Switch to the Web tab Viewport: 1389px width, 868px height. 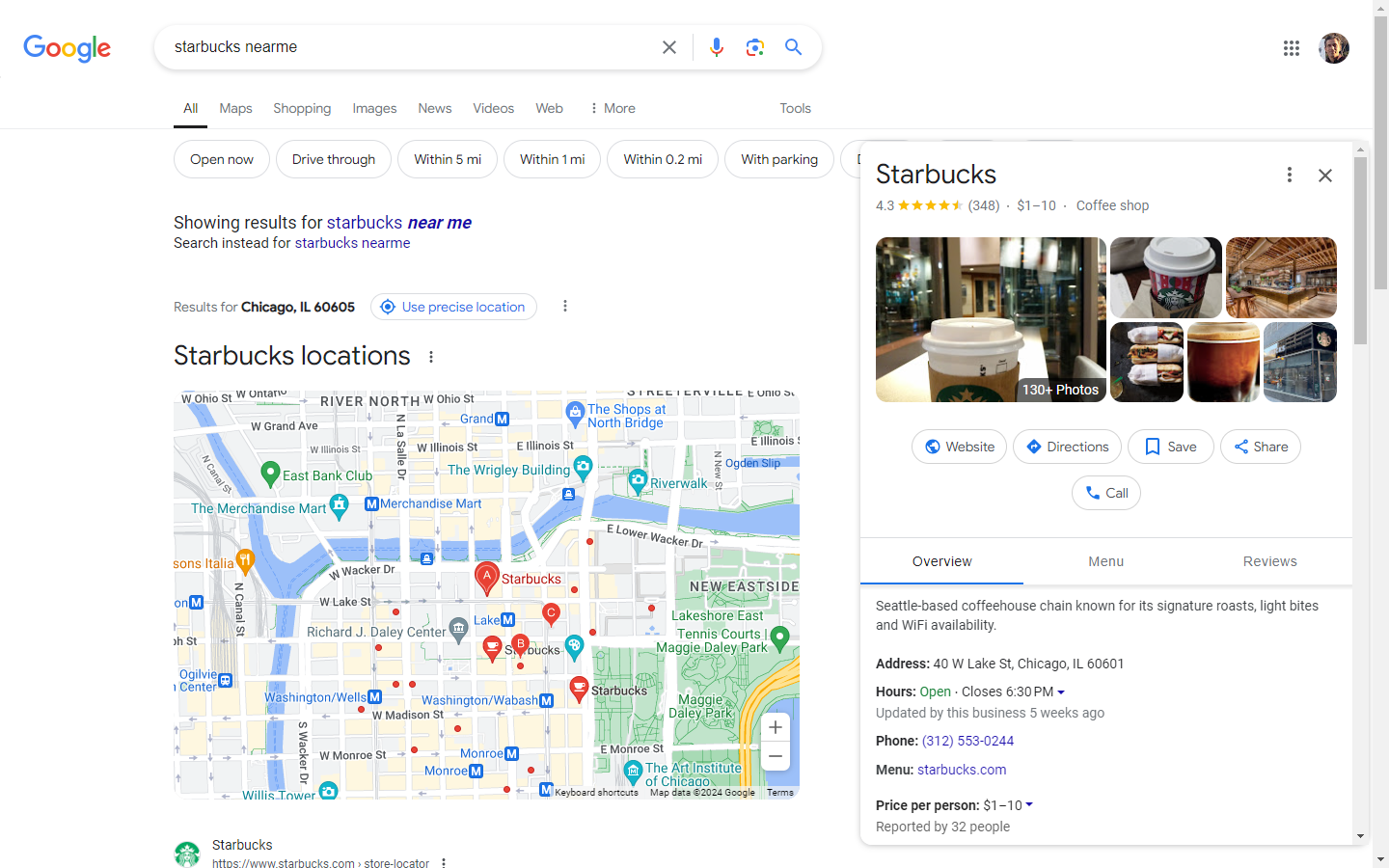[549, 108]
